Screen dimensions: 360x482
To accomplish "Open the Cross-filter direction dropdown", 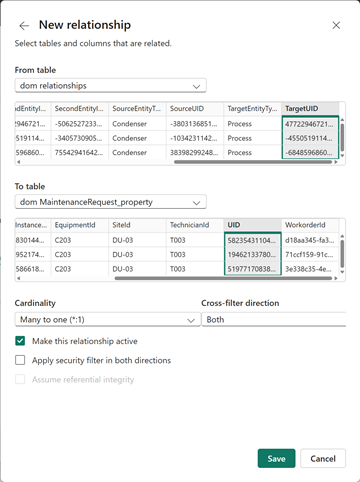I will [x=274, y=319].
